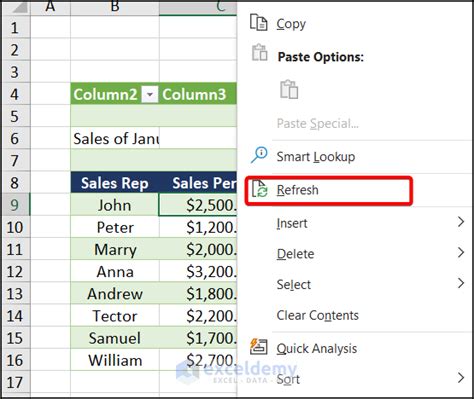Click the Copy icon in context menu
Viewport: 474px width, 399px height.
tap(259, 23)
